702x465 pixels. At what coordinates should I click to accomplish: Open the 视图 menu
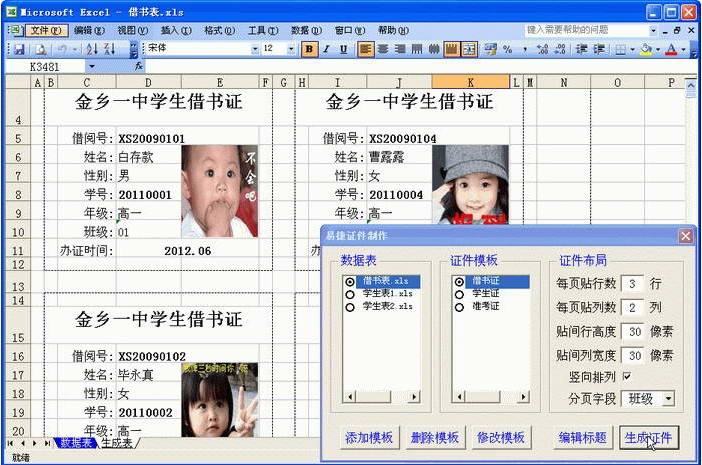pyautogui.click(x=133, y=30)
